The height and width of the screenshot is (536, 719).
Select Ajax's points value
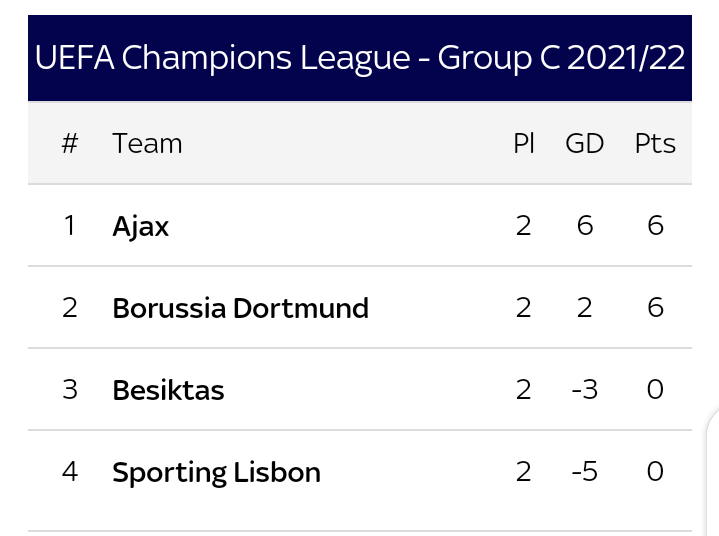click(x=655, y=225)
